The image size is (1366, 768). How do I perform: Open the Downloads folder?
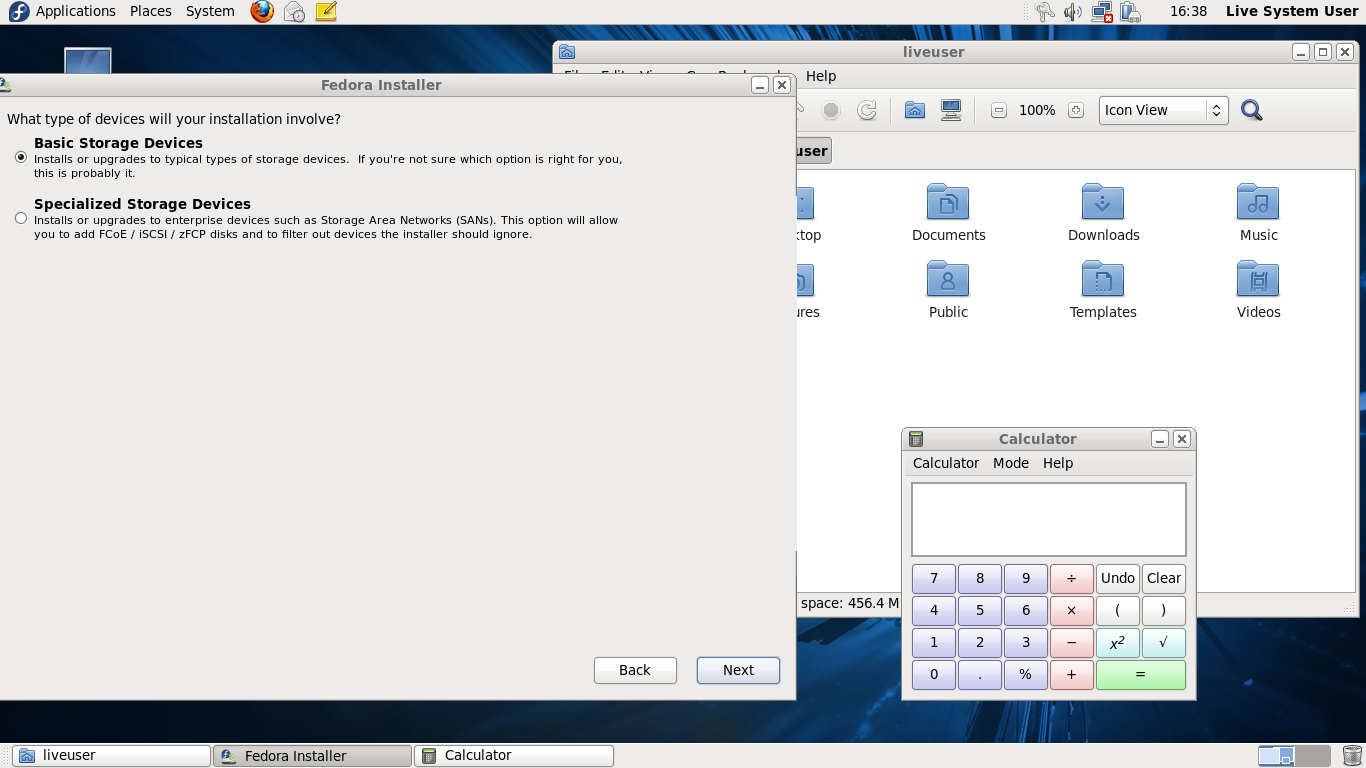pos(1103,213)
